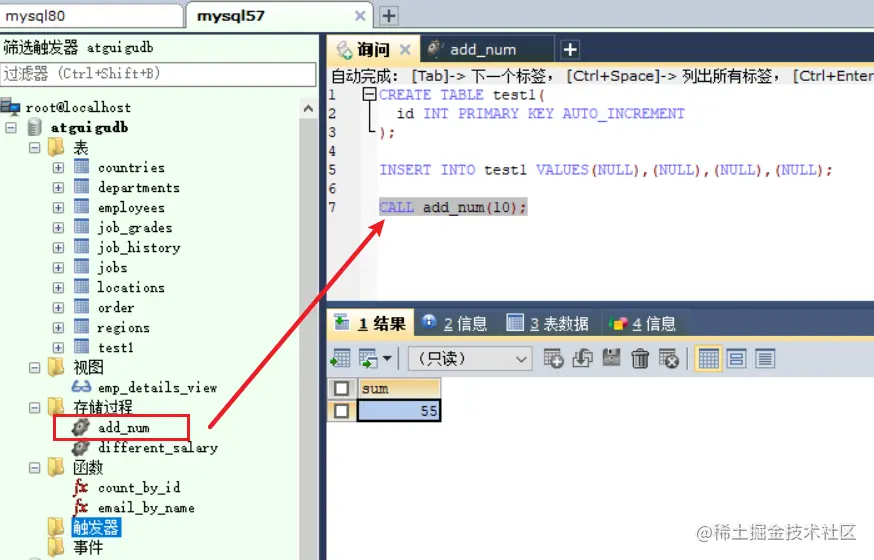Open the 1 结果 result tab
Viewport: 874px width, 560px height.
(x=370, y=323)
